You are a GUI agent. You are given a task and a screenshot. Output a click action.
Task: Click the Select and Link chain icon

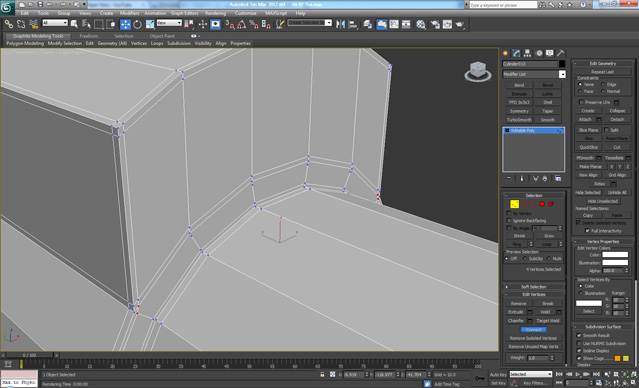click(9, 24)
